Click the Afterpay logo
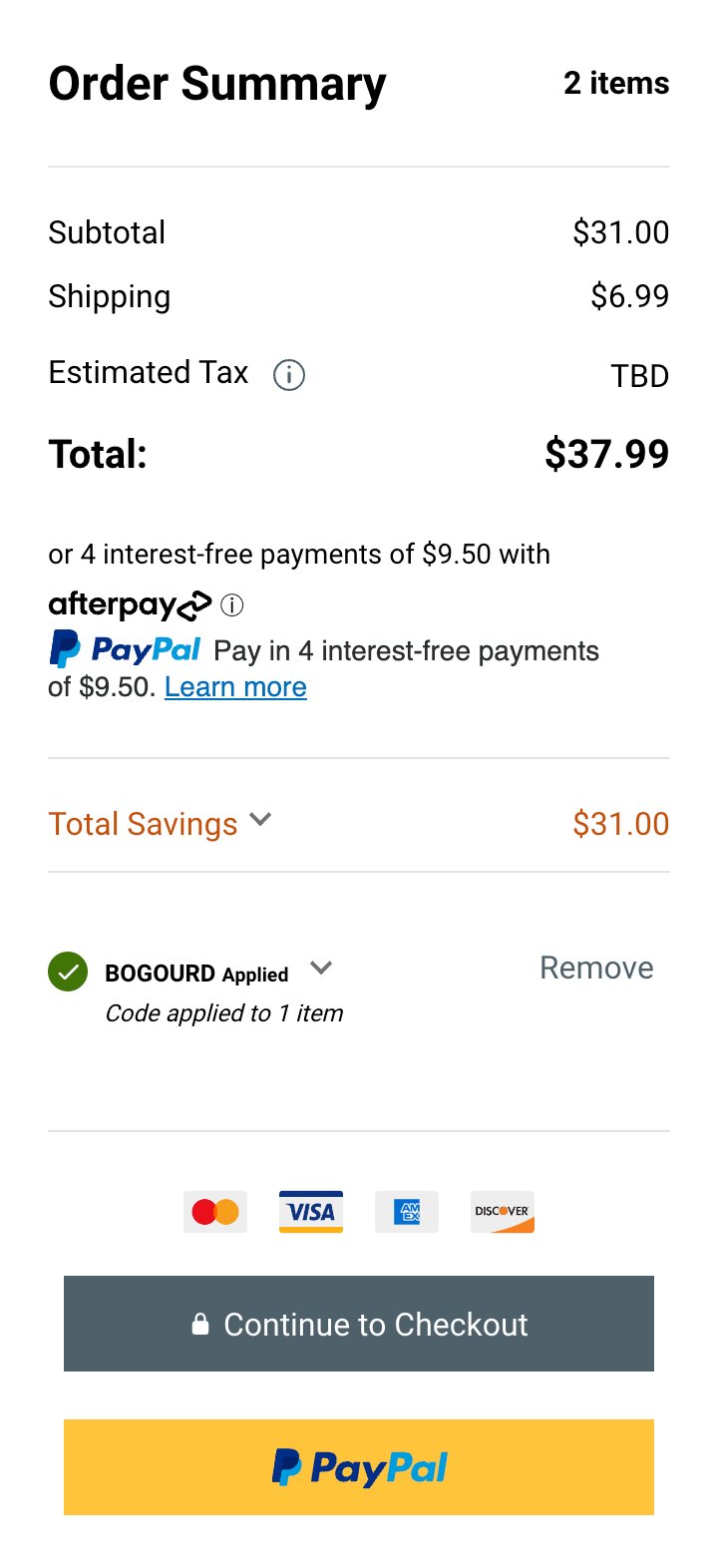 pos(130,604)
